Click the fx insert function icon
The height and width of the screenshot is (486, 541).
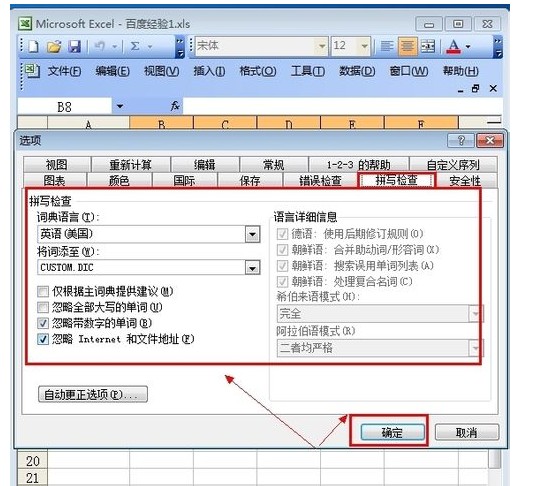click(175, 106)
